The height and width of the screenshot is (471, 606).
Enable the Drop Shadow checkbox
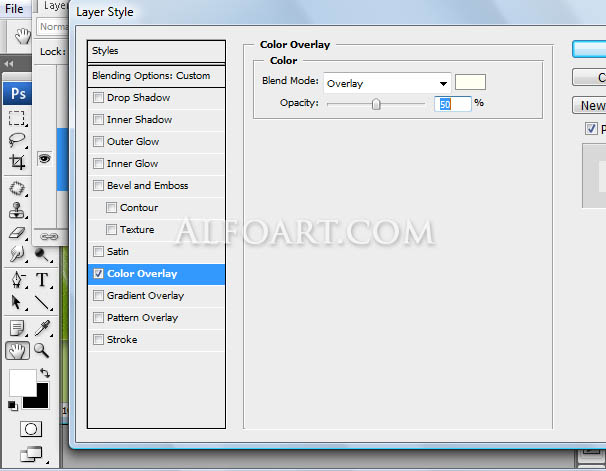pos(98,97)
